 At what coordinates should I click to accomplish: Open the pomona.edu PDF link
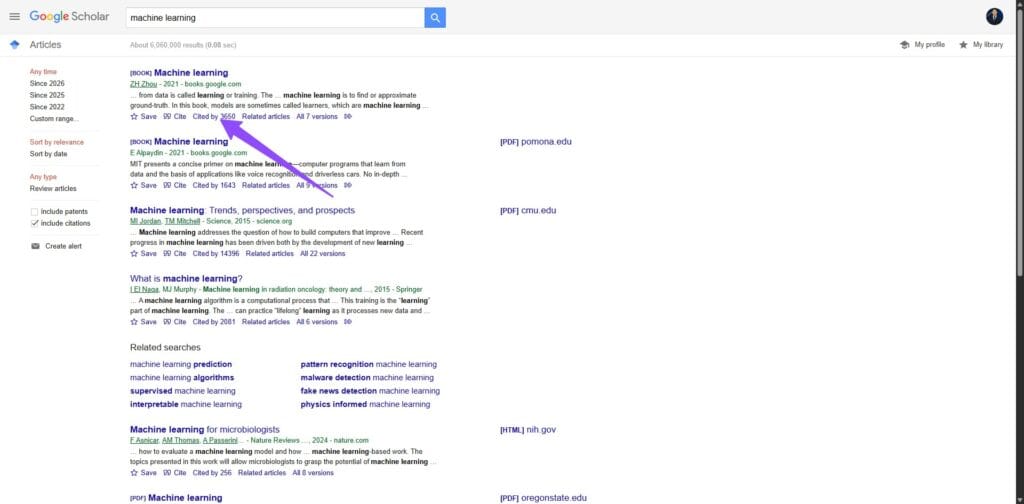(536, 142)
